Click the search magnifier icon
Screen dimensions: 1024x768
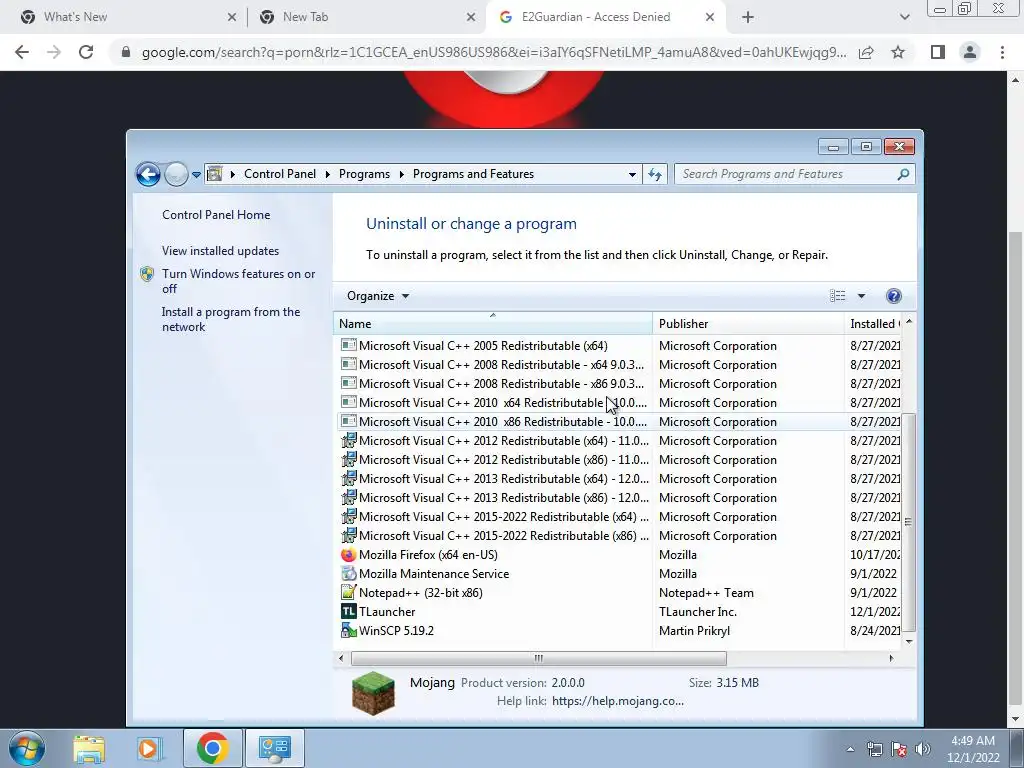coord(903,174)
